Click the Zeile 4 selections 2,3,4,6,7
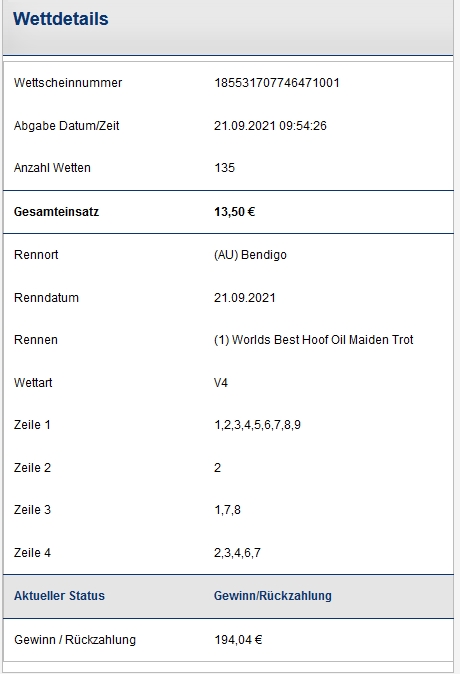The width and height of the screenshot is (460, 674). point(237,552)
